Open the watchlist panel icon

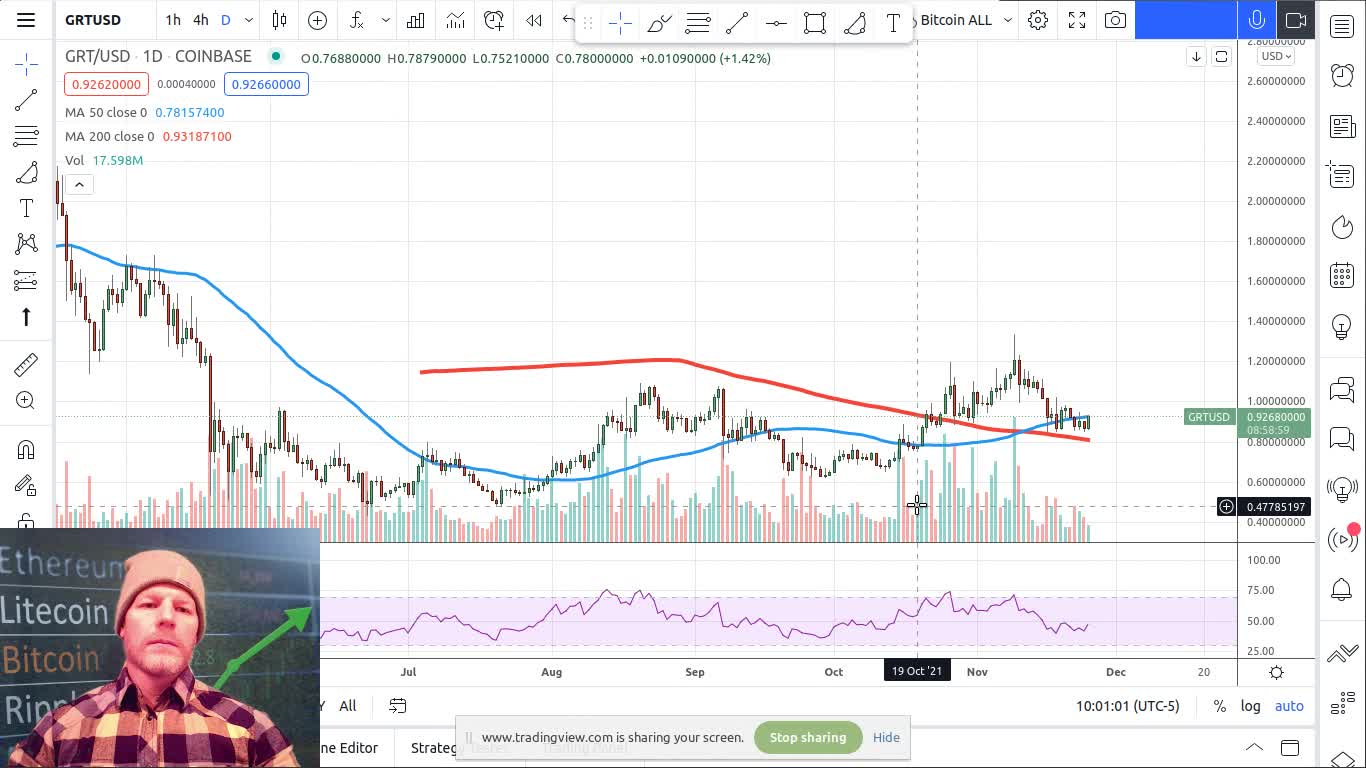tap(1342, 26)
